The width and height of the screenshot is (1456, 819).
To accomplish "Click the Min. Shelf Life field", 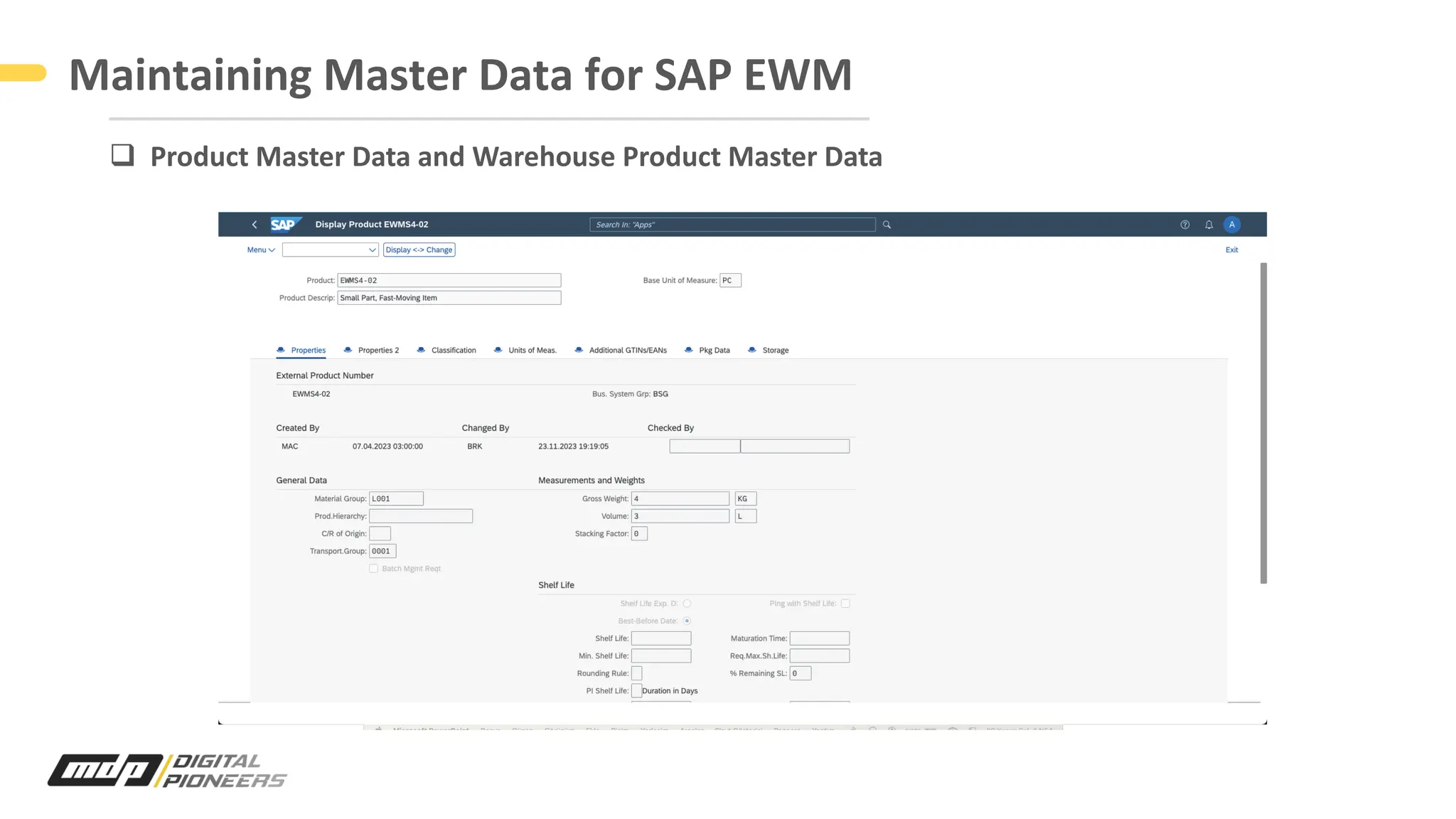I will 661,656.
